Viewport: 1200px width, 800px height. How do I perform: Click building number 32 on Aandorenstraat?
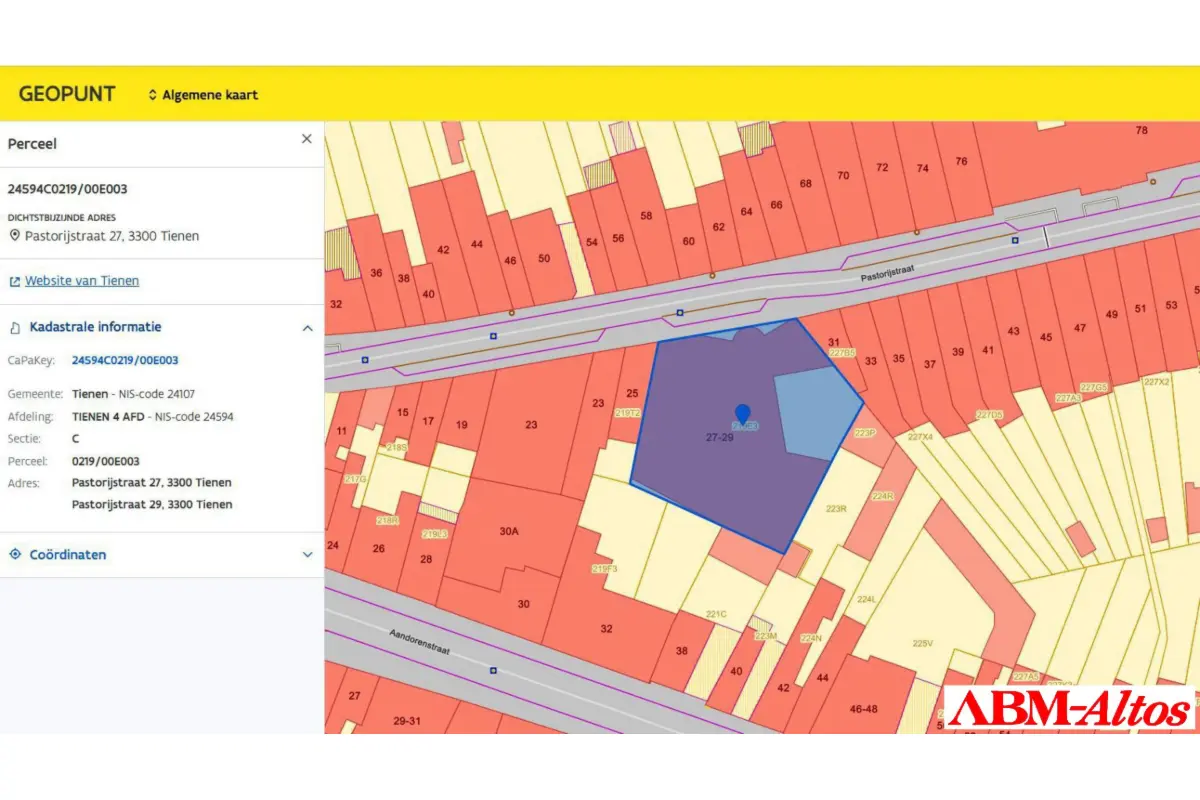pos(606,628)
